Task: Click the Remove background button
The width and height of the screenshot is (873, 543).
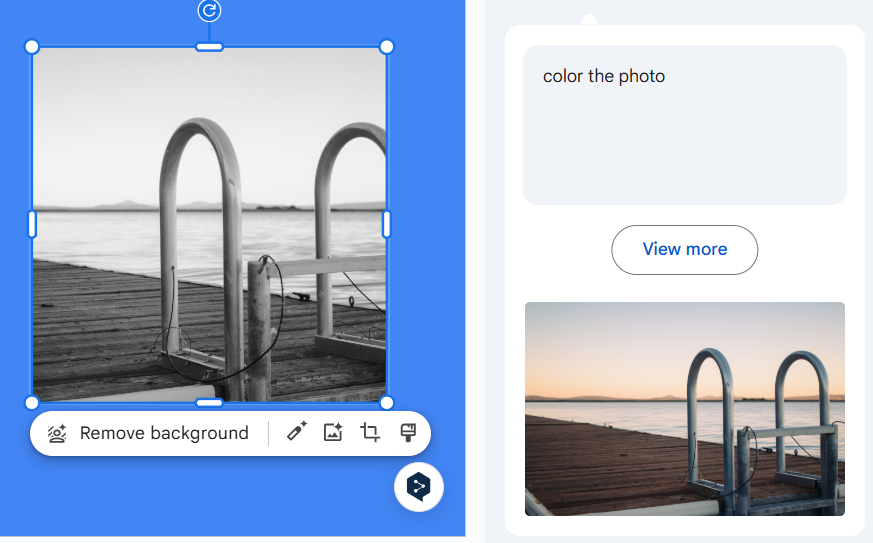Action: (148, 433)
